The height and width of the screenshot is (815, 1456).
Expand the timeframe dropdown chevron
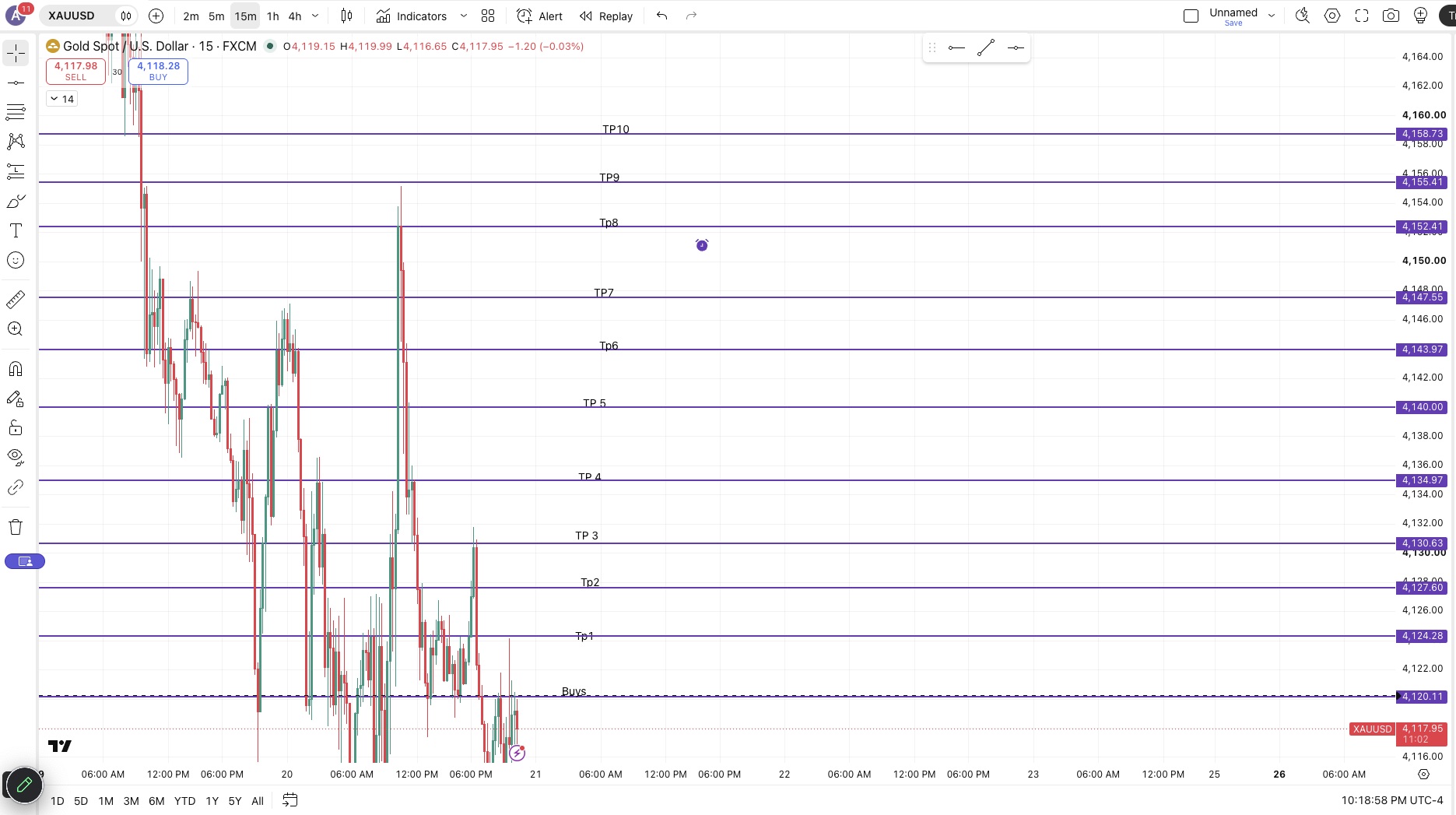coord(315,16)
